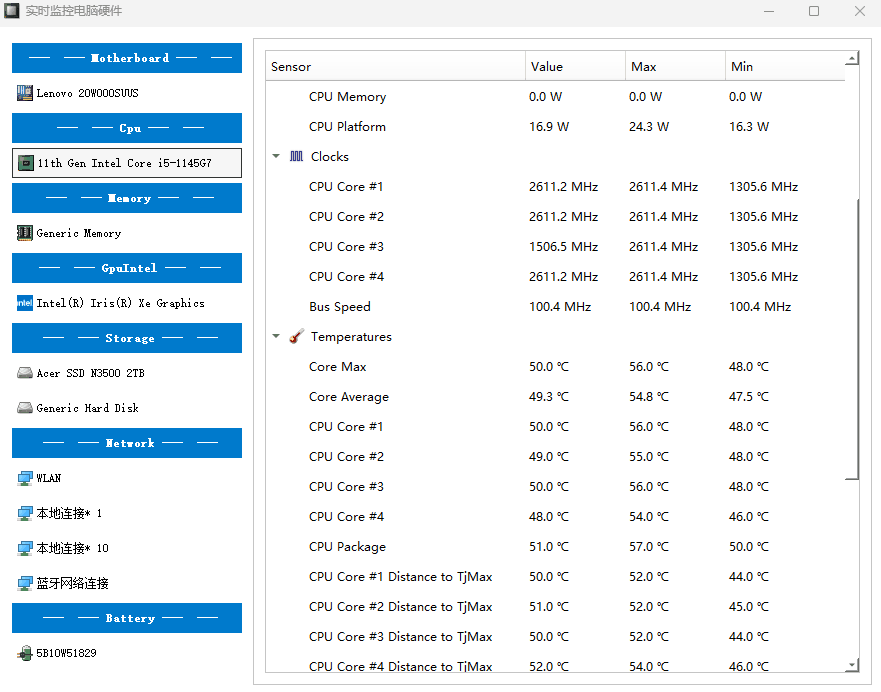Click the battery 5B10W51829 icon

click(x=25, y=653)
